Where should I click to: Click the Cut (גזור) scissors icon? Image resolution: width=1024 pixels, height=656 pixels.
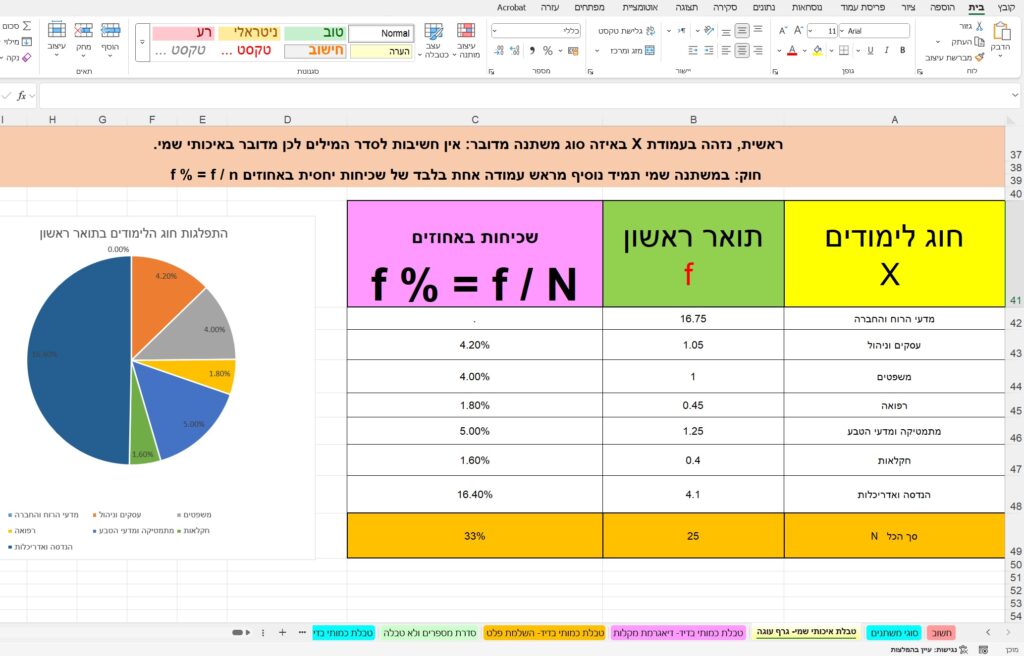coord(981,26)
